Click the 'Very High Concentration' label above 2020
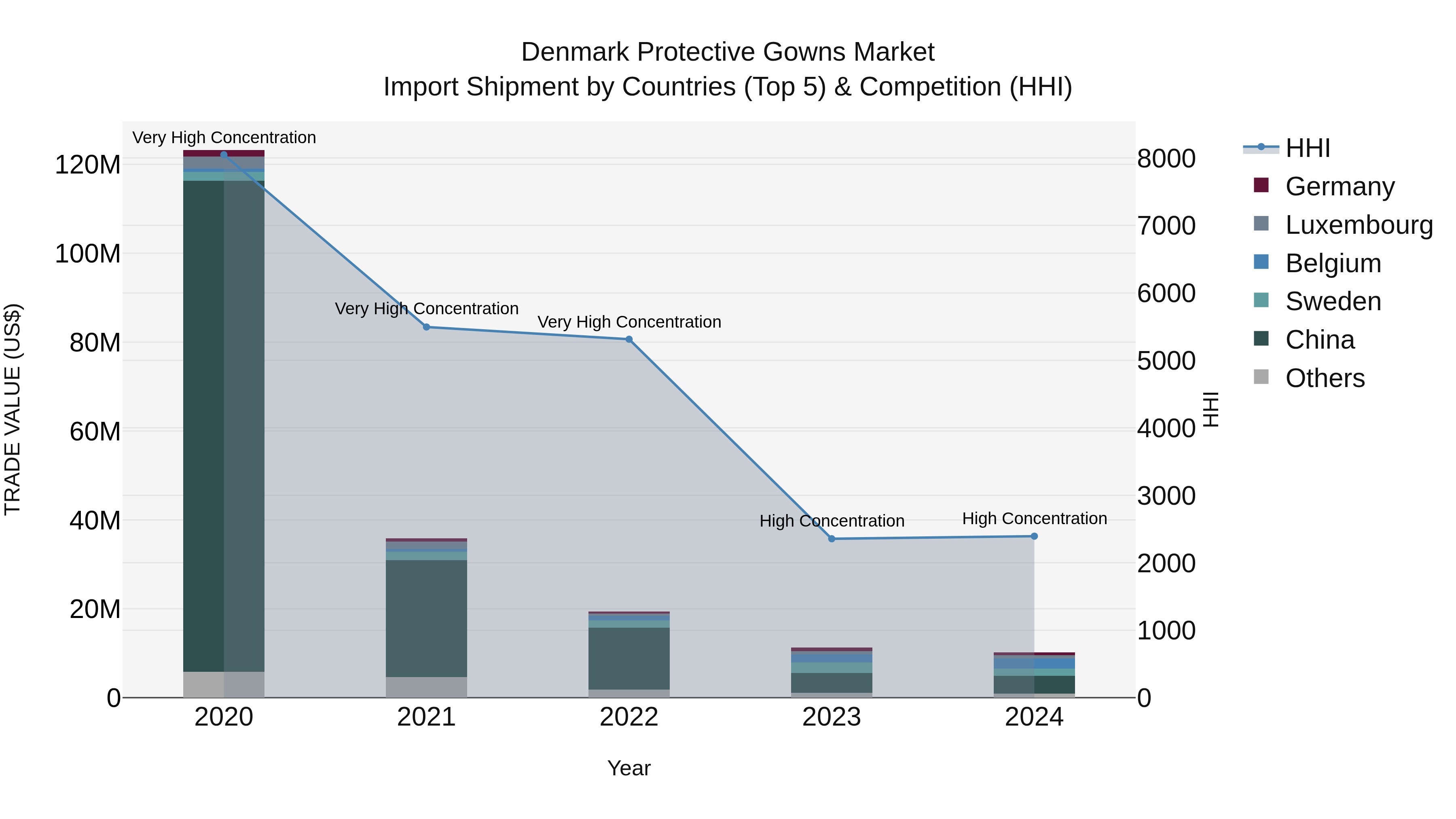Screen dimensions: 1456x819 (224, 138)
